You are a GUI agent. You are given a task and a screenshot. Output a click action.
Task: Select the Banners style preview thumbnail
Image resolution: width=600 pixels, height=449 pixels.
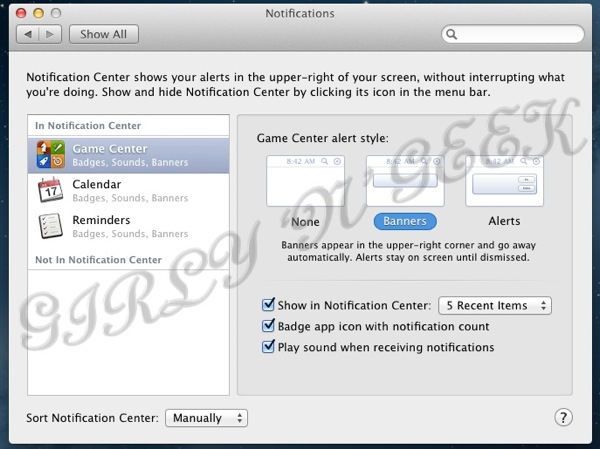point(405,181)
